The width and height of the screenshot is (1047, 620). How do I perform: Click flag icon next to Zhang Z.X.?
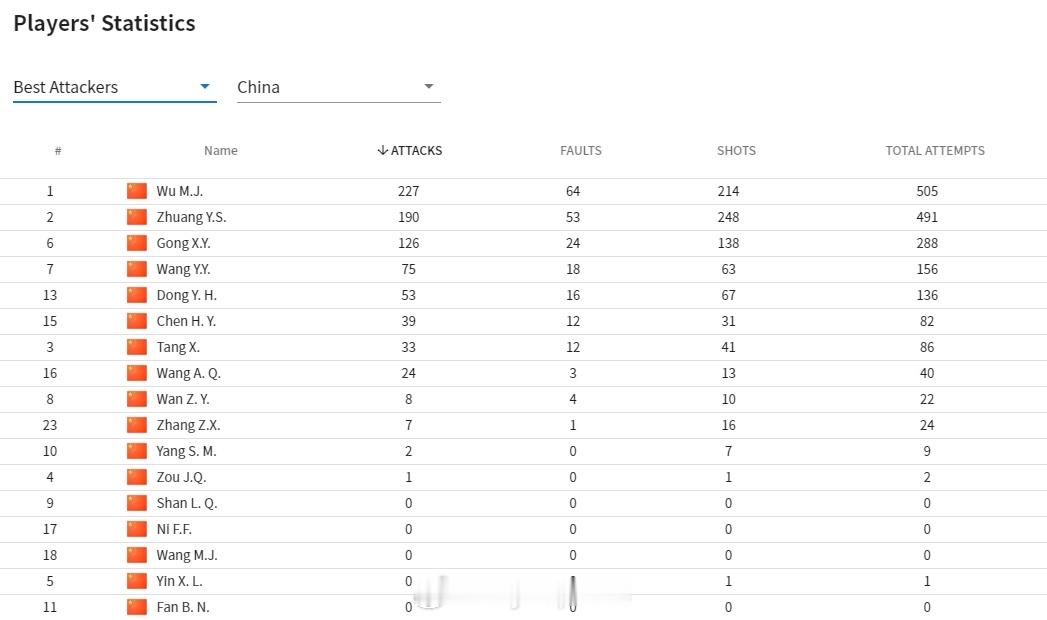137,425
